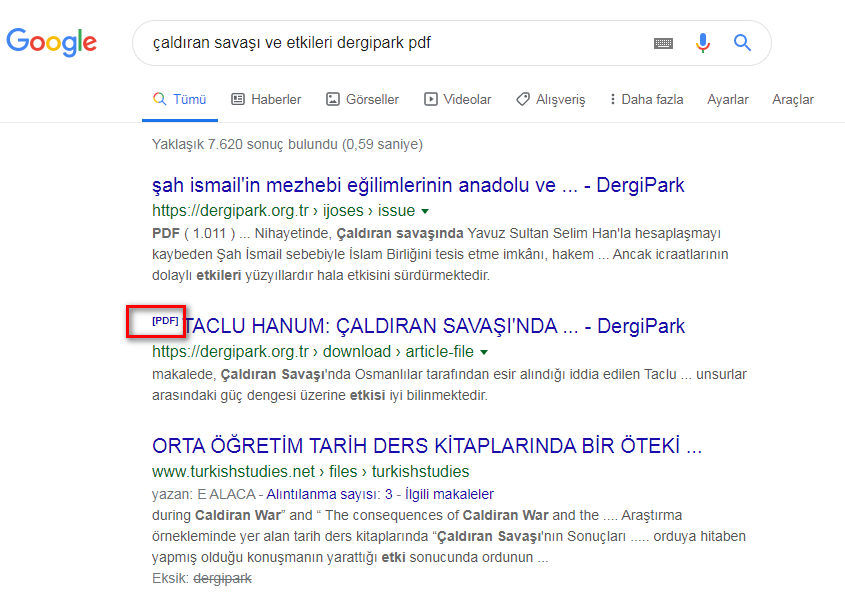Expand dropdown arrow next to ijoses issue URL
The image size is (845, 600).
coord(425,211)
